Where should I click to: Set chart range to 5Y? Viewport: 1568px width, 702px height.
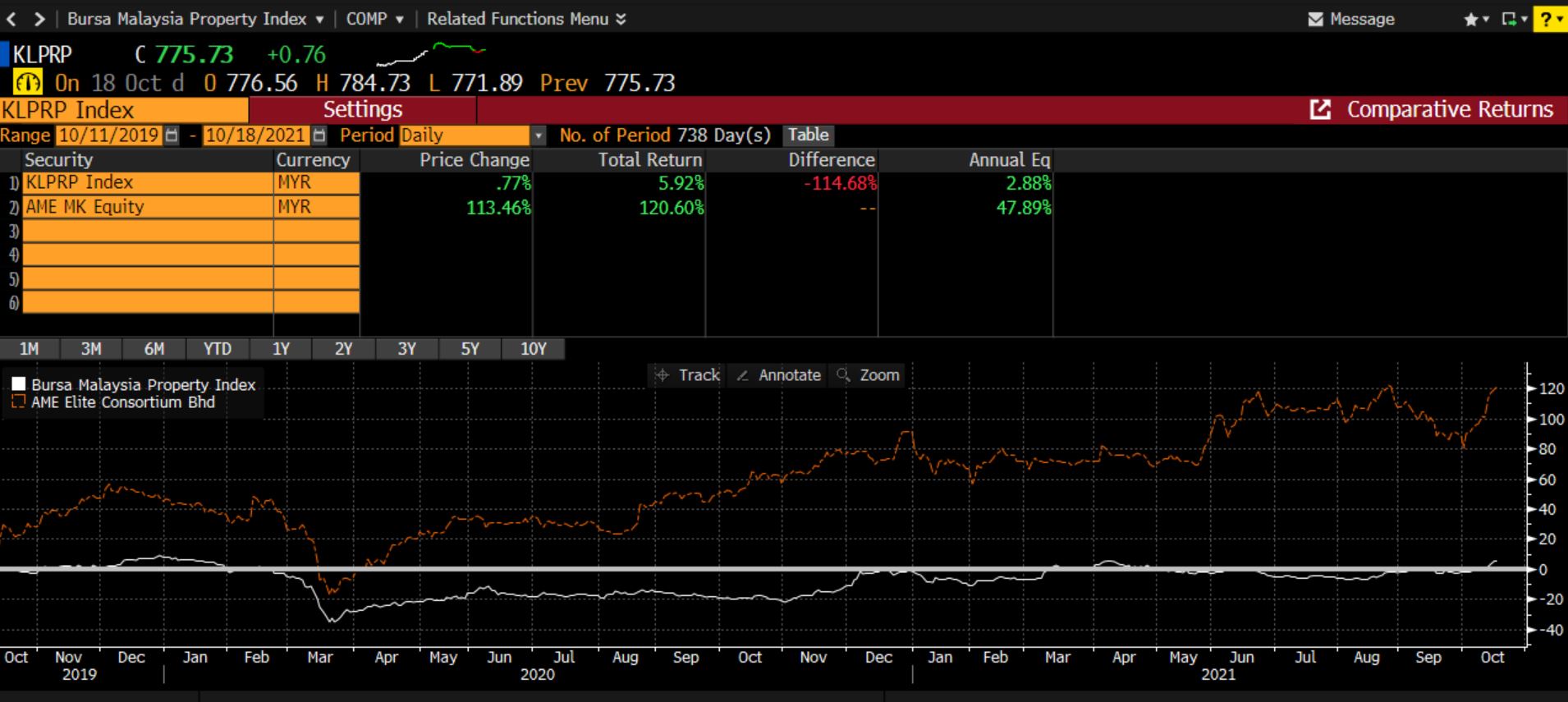coord(470,349)
